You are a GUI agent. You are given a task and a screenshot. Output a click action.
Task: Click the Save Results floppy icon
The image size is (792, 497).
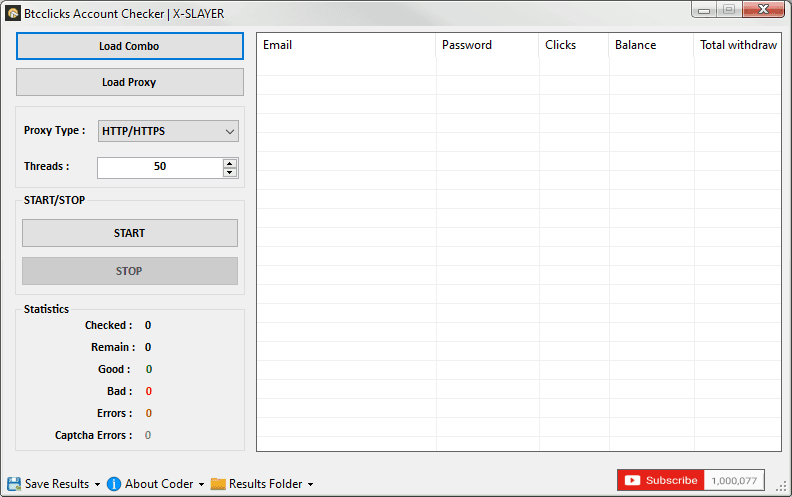(x=14, y=484)
